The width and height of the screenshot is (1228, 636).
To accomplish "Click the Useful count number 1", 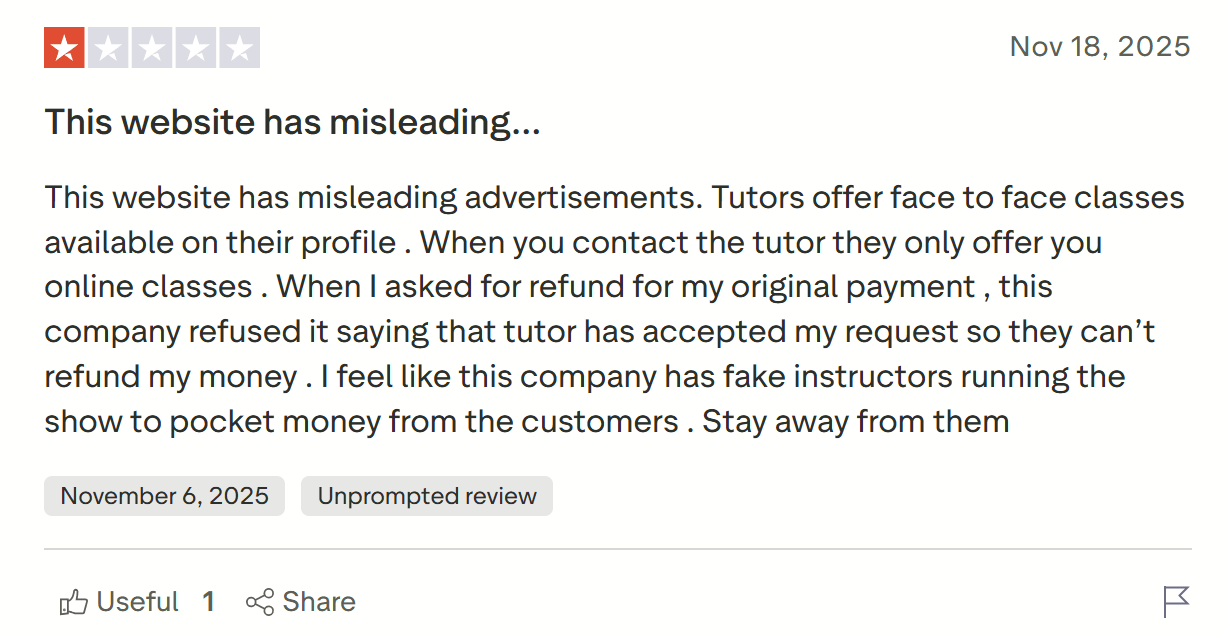I will (208, 602).
